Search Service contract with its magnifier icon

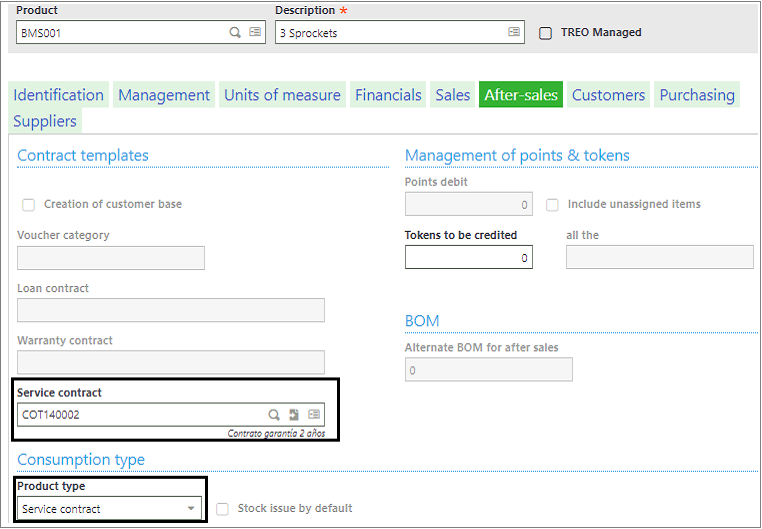(x=274, y=414)
